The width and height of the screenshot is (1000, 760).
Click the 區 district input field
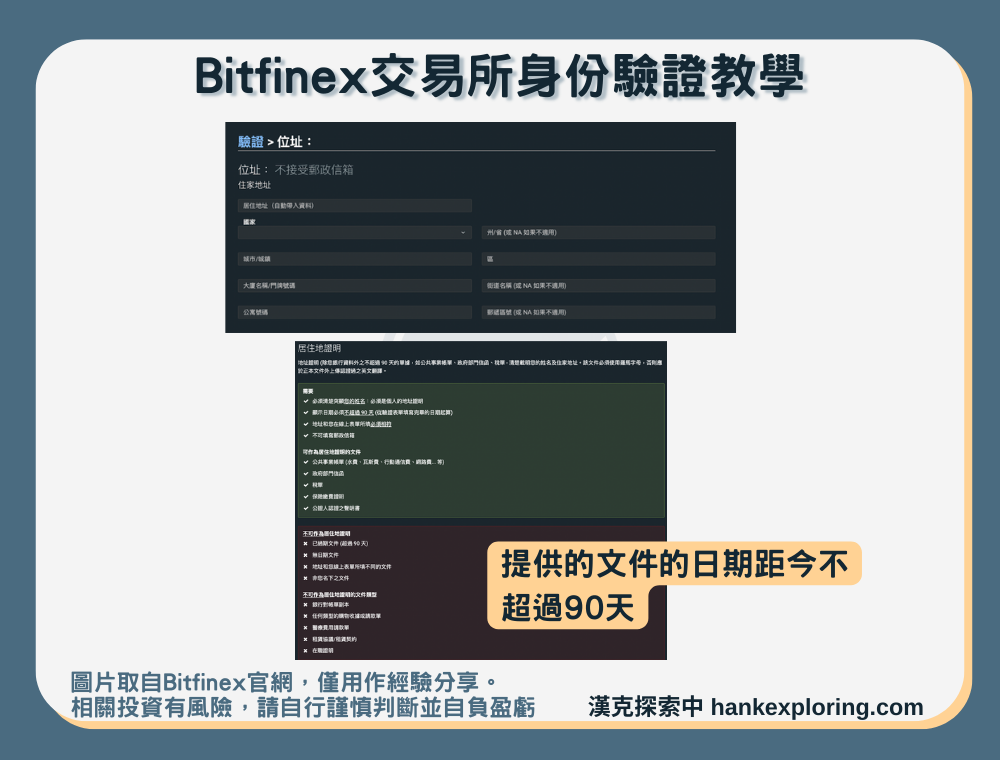[x=598, y=259]
